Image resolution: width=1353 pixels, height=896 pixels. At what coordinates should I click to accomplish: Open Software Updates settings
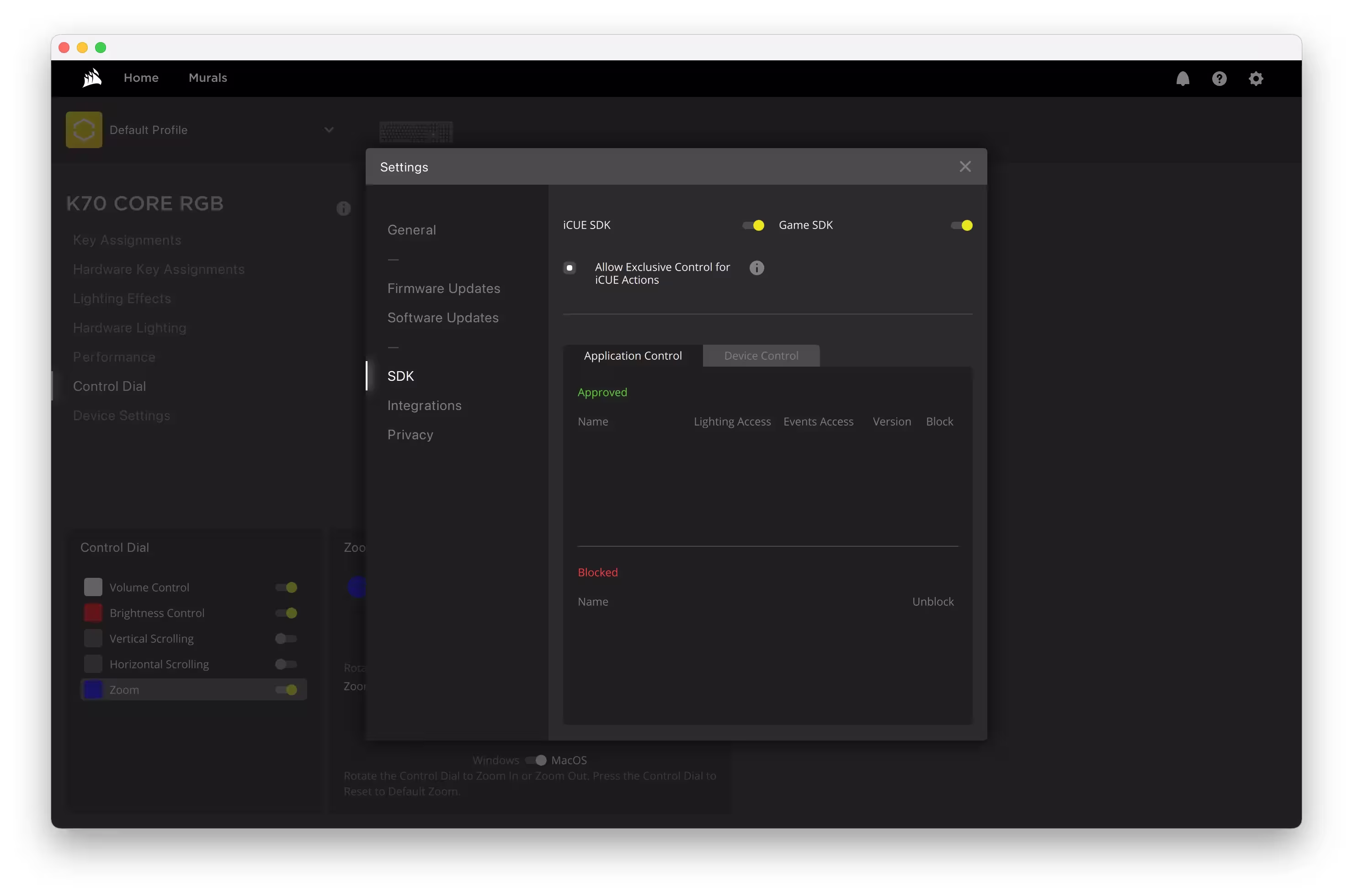click(443, 317)
